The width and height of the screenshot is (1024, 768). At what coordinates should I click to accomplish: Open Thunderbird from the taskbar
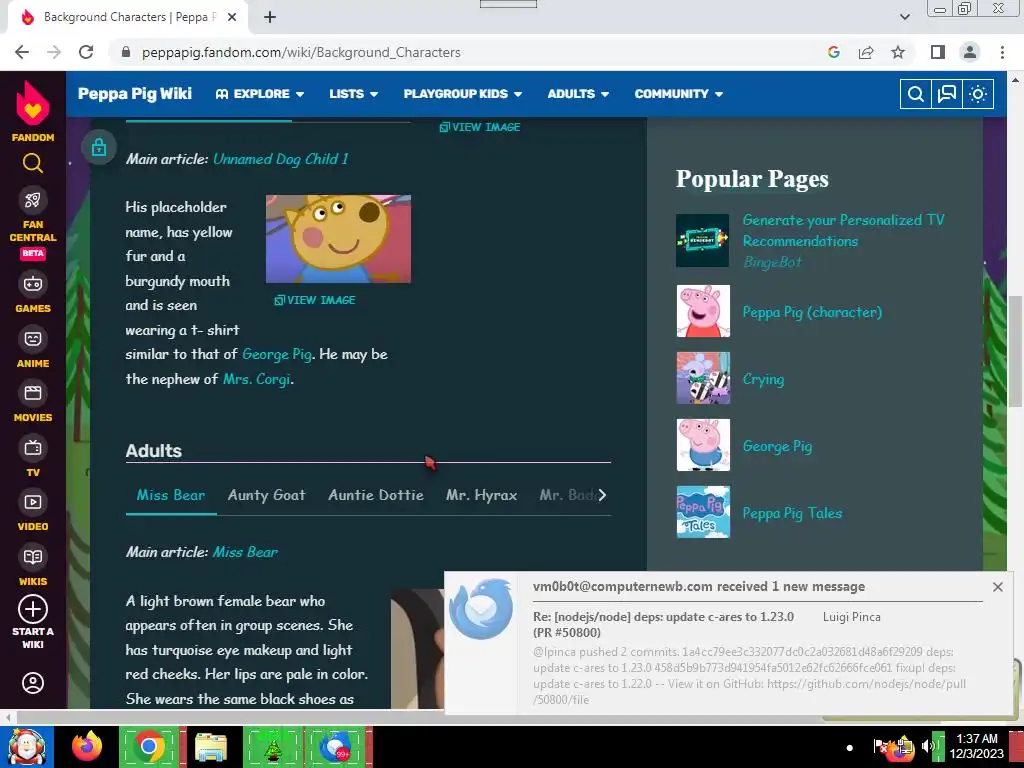335,747
